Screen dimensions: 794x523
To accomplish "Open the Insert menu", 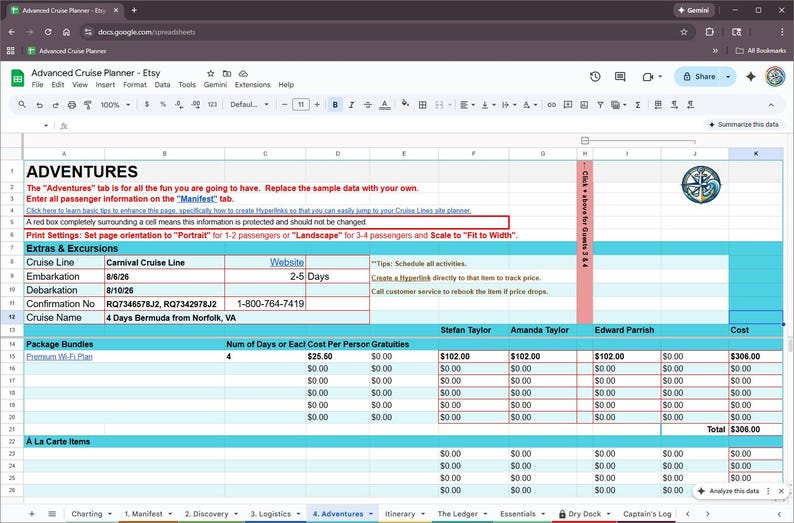I will click(x=105, y=85).
